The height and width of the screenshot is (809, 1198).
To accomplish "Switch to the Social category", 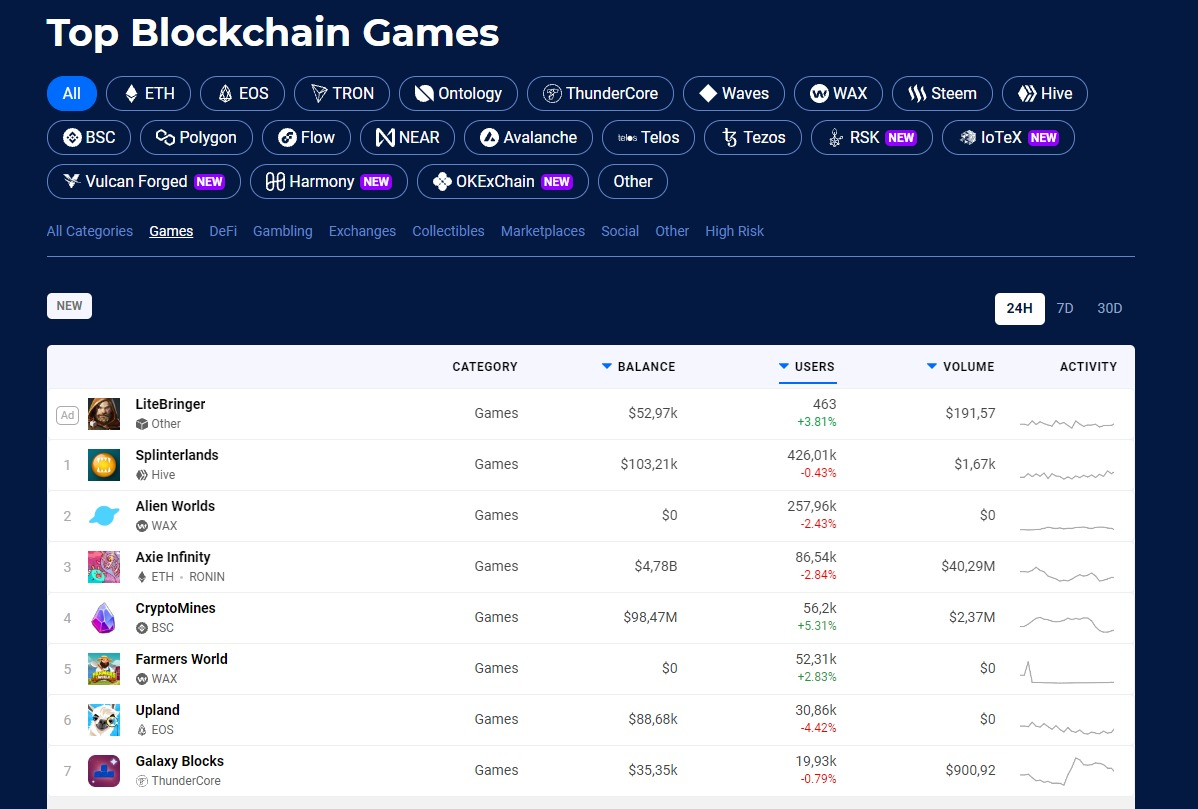I will pos(620,231).
